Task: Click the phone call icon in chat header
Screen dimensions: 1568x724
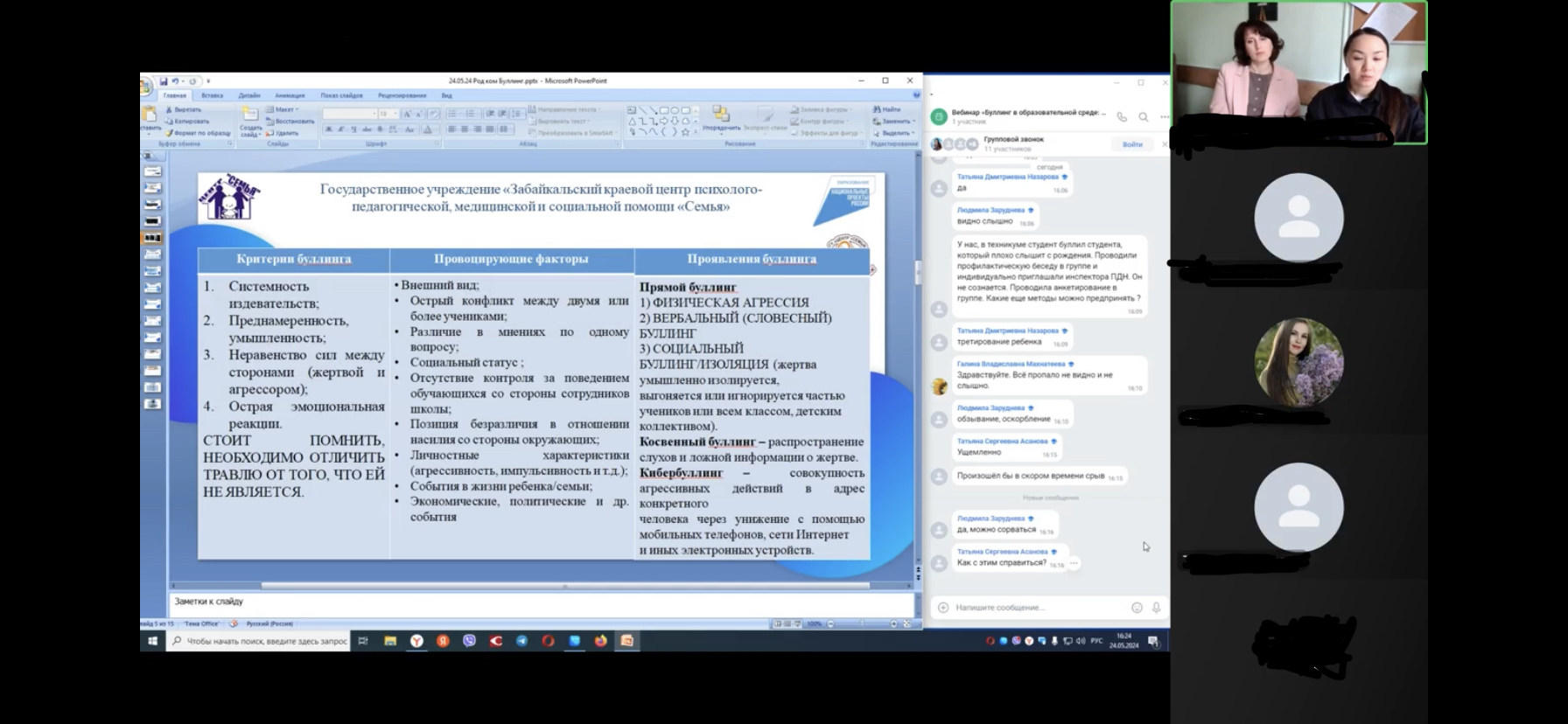Action: click(1122, 116)
